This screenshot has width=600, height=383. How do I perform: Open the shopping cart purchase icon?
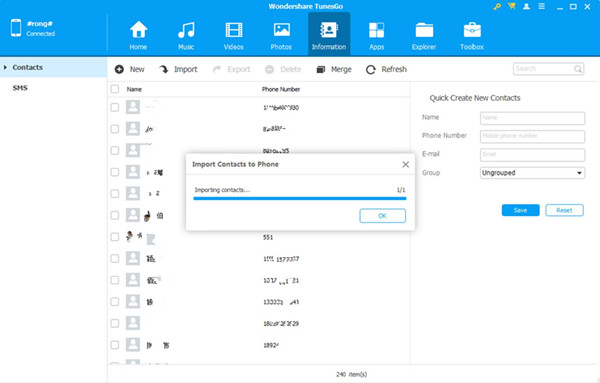512,7
